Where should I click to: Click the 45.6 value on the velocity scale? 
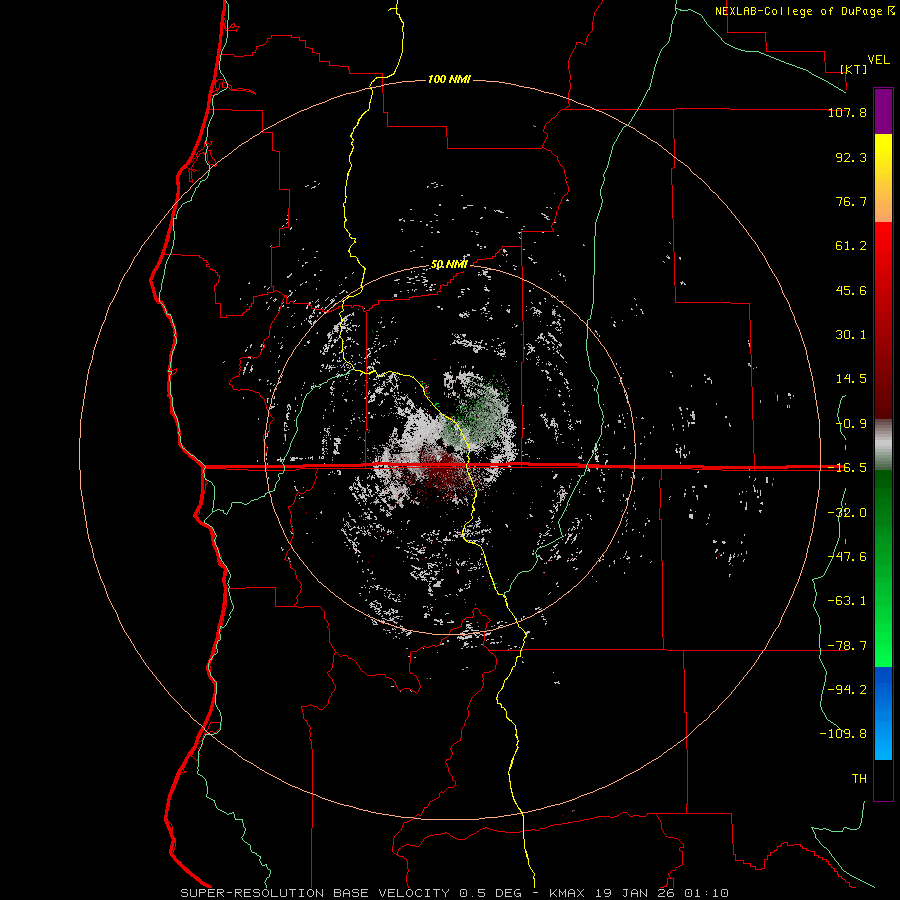(x=851, y=290)
